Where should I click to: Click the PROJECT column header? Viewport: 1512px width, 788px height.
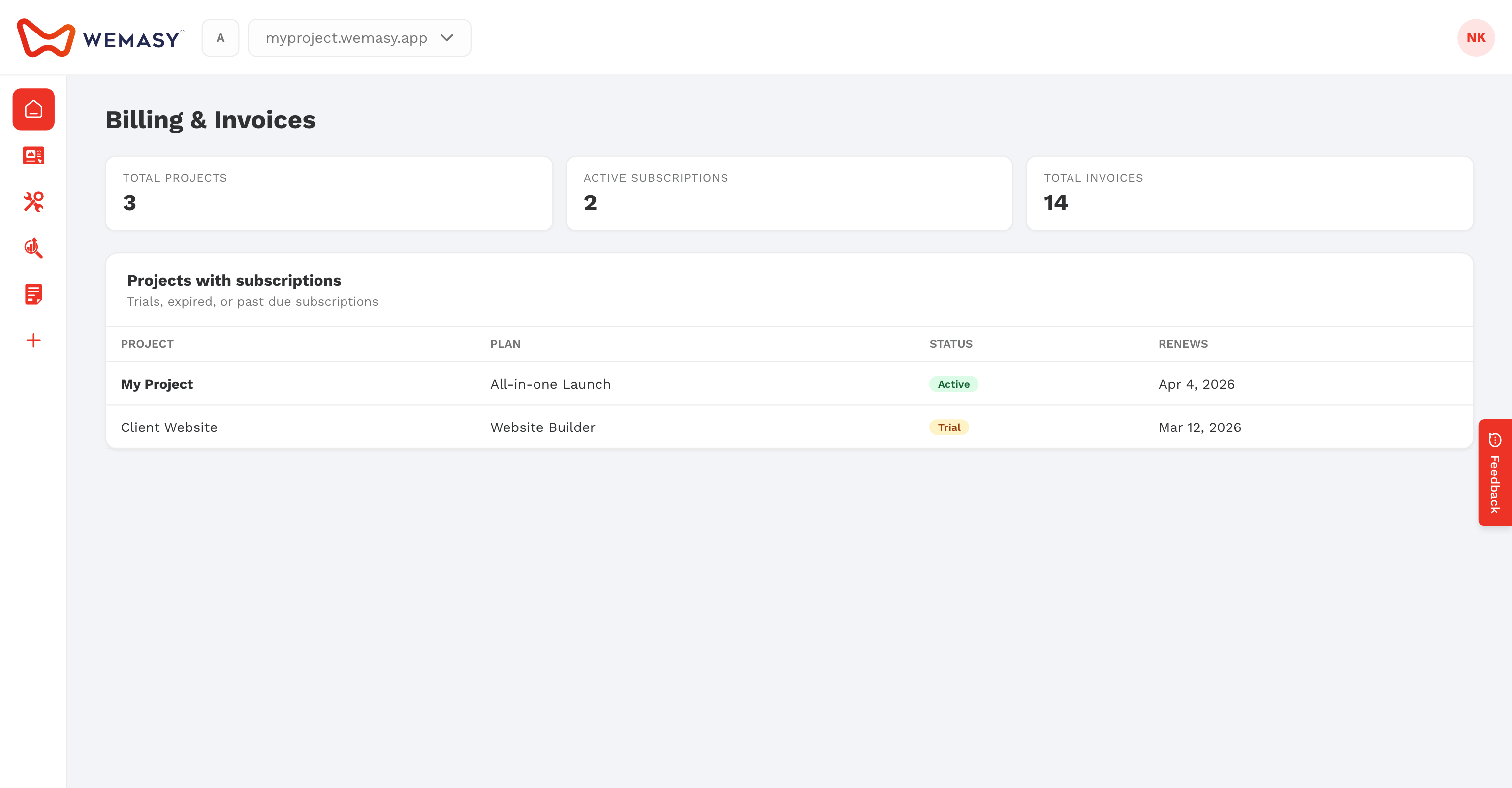[147, 344]
